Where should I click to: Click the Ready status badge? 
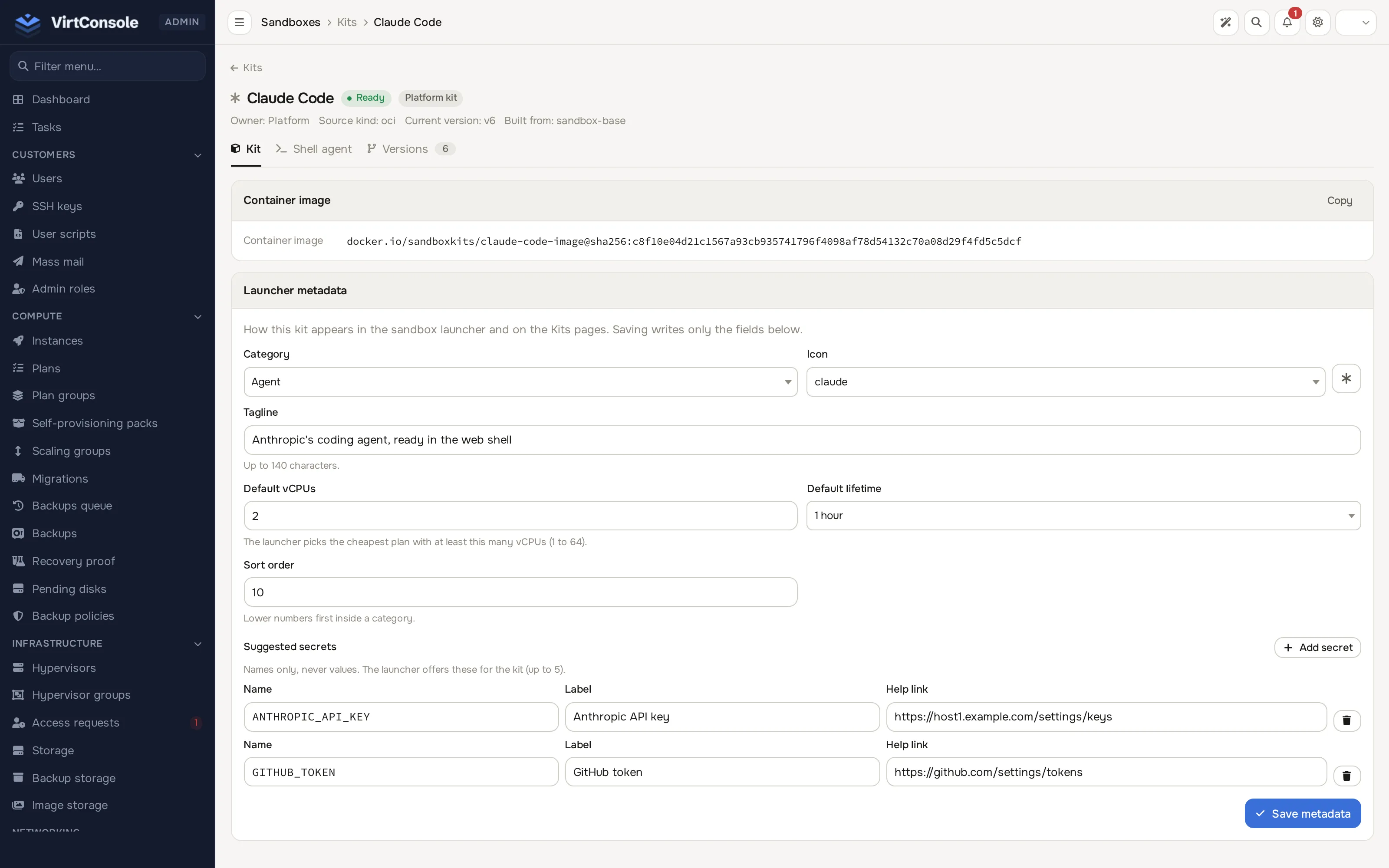pyautogui.click(x=365, y=98)
